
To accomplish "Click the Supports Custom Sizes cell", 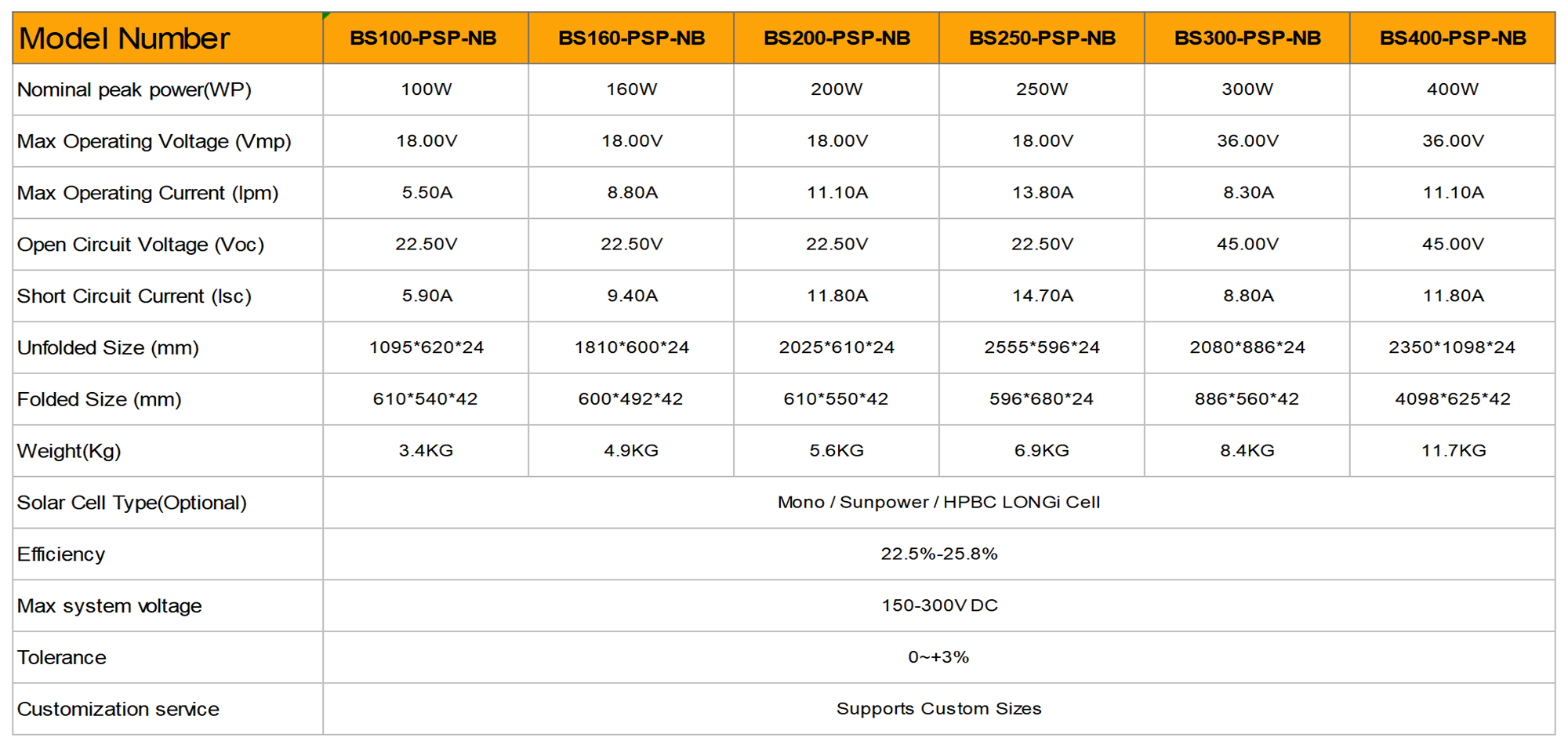I will 938,709.
